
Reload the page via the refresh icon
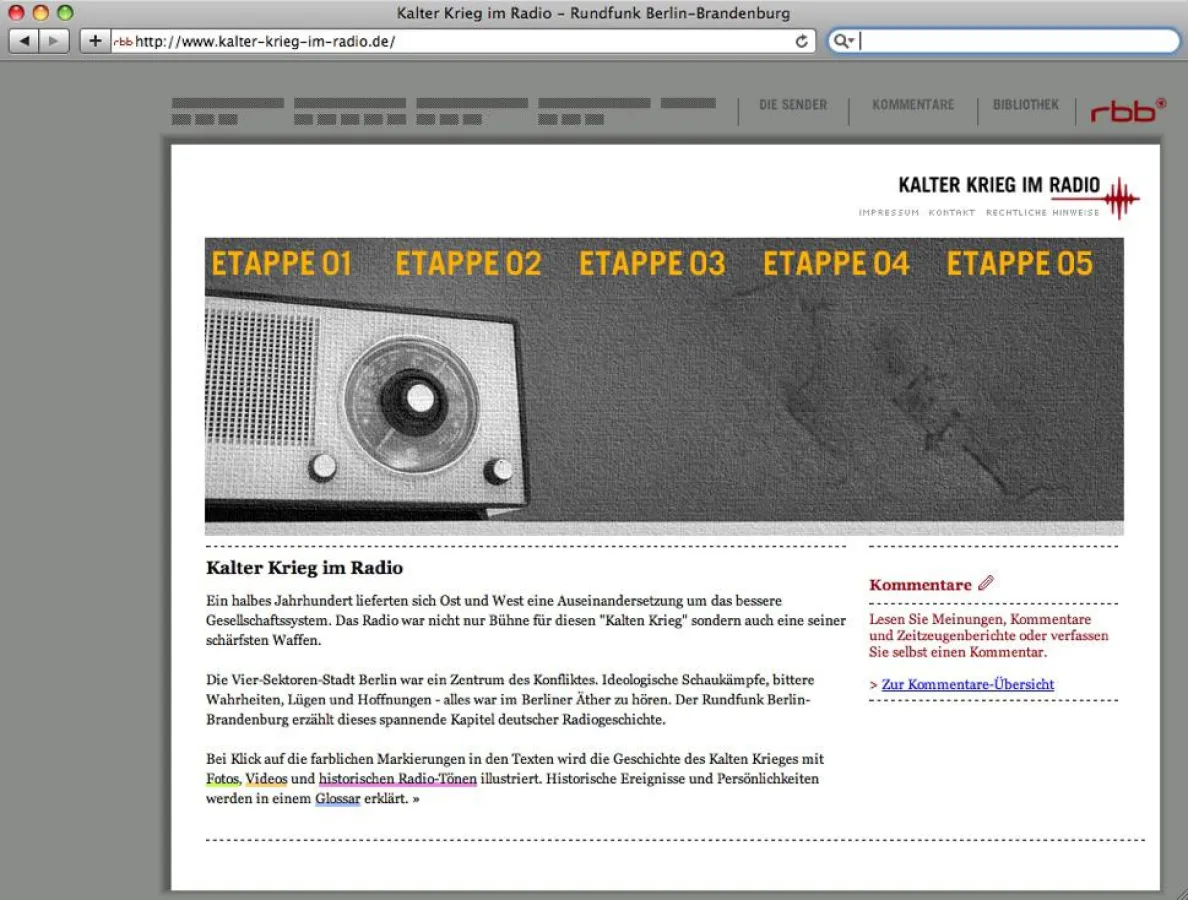802,41
